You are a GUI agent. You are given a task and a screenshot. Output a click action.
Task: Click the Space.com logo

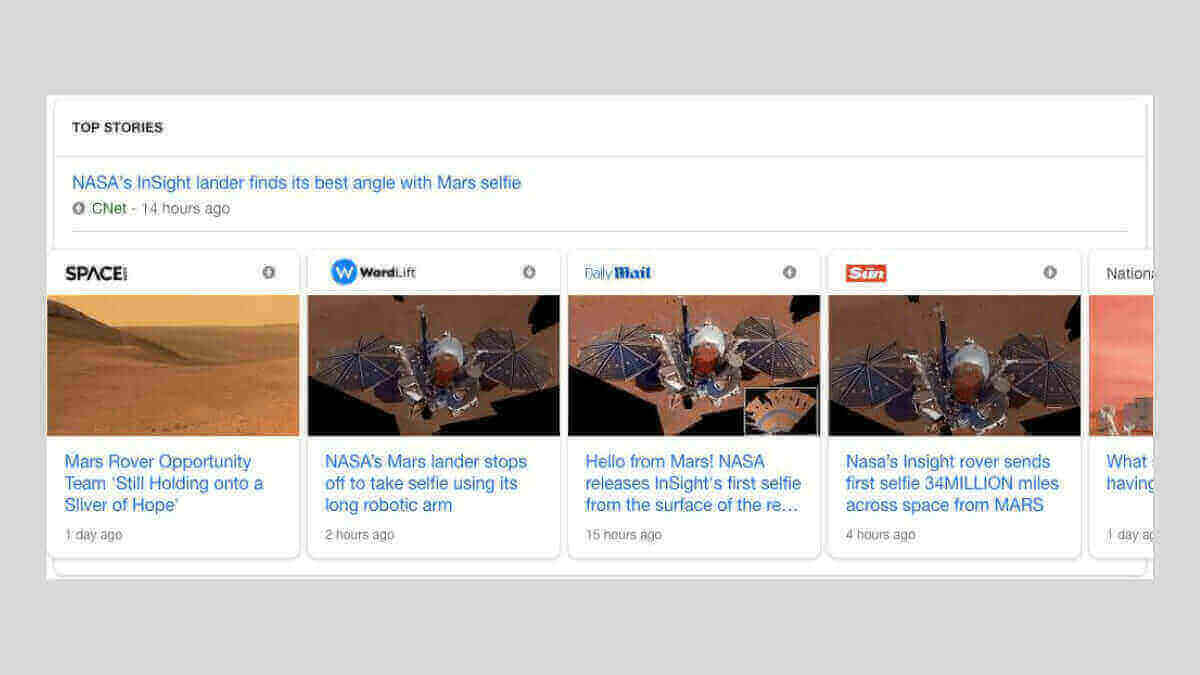(96, 273)
